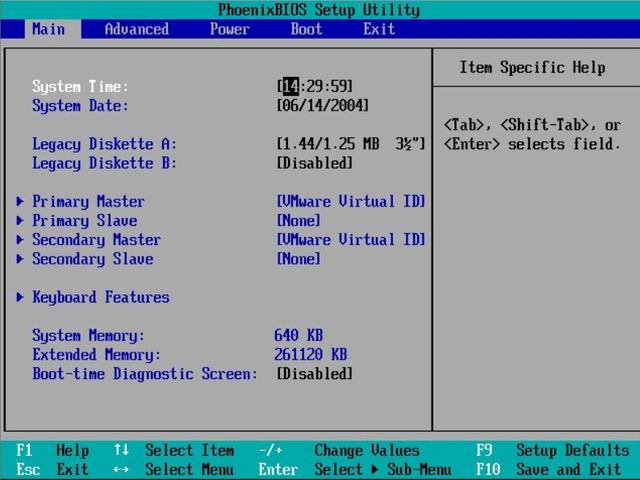640x480 pixels.
Task: Switch to the Advanced menu tab
Action: (136, 29)
